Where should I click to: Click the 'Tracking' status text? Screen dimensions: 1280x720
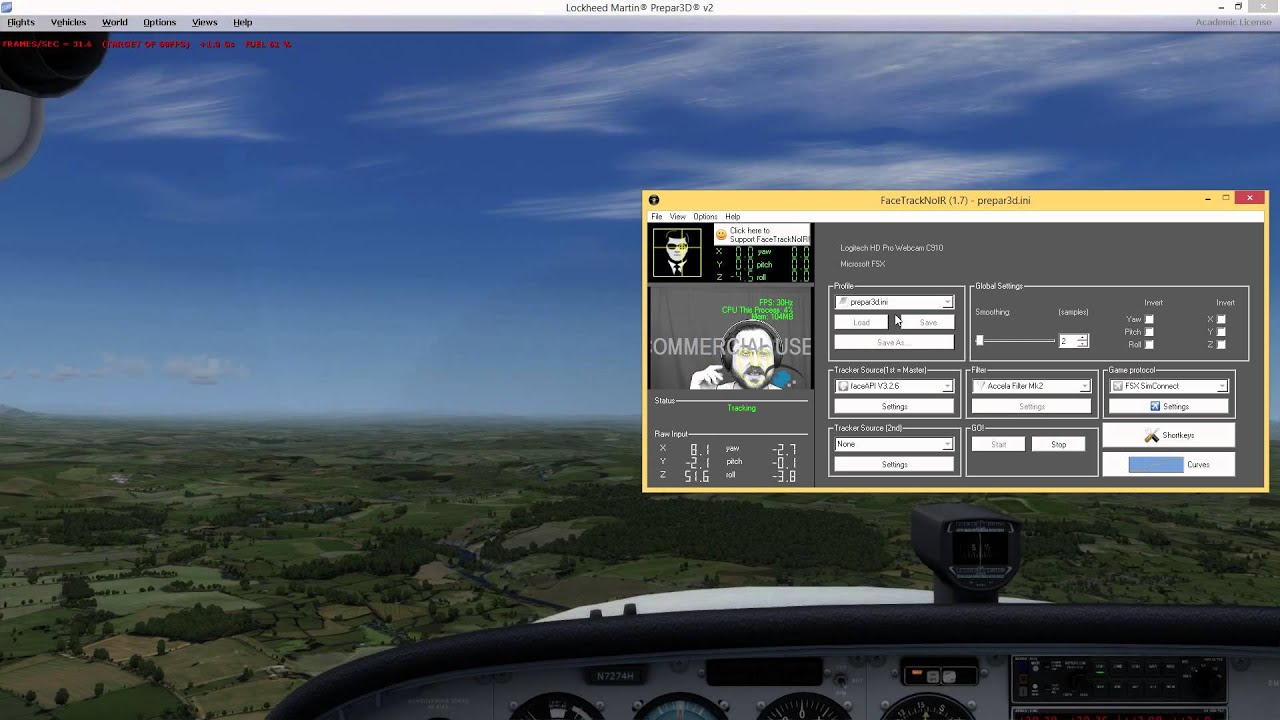741,408
